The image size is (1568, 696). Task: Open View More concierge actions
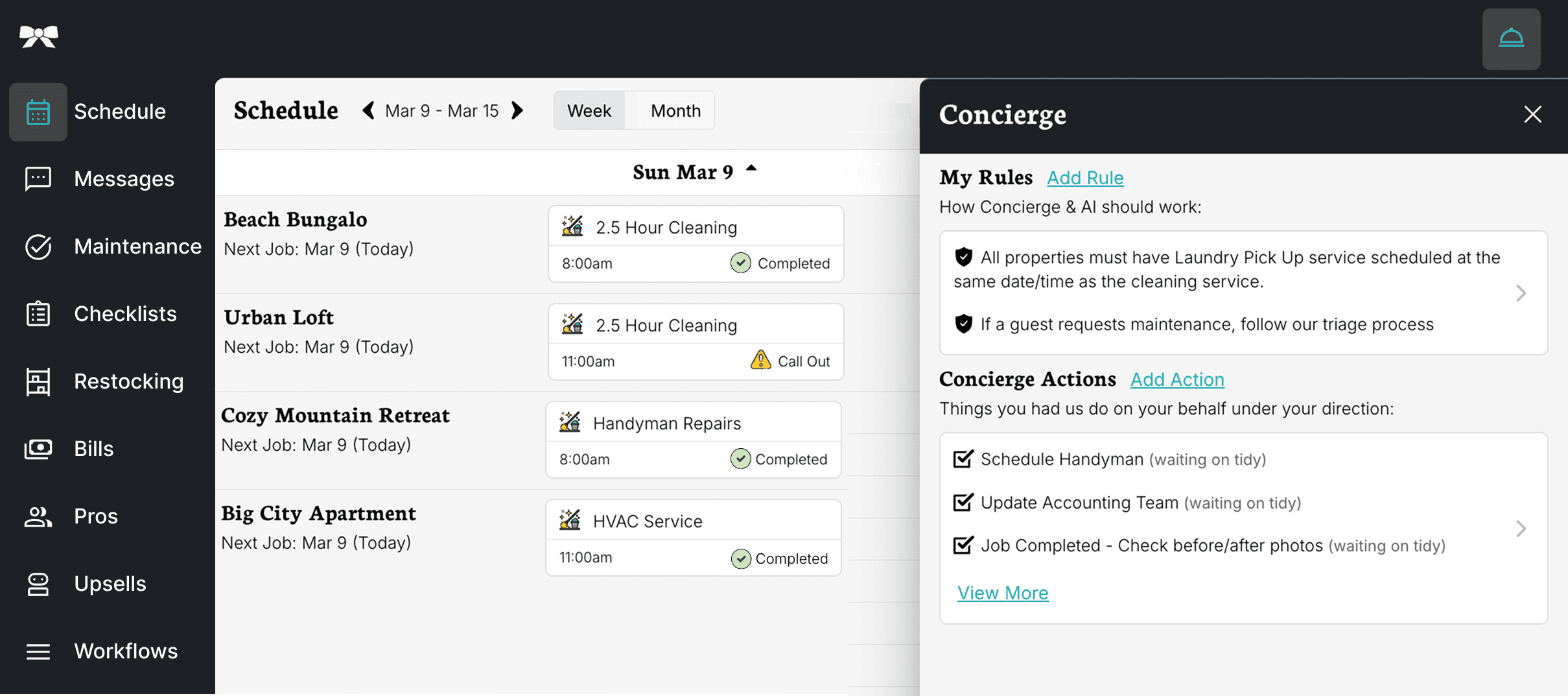pyautogui.click(x=1003, y=592)
